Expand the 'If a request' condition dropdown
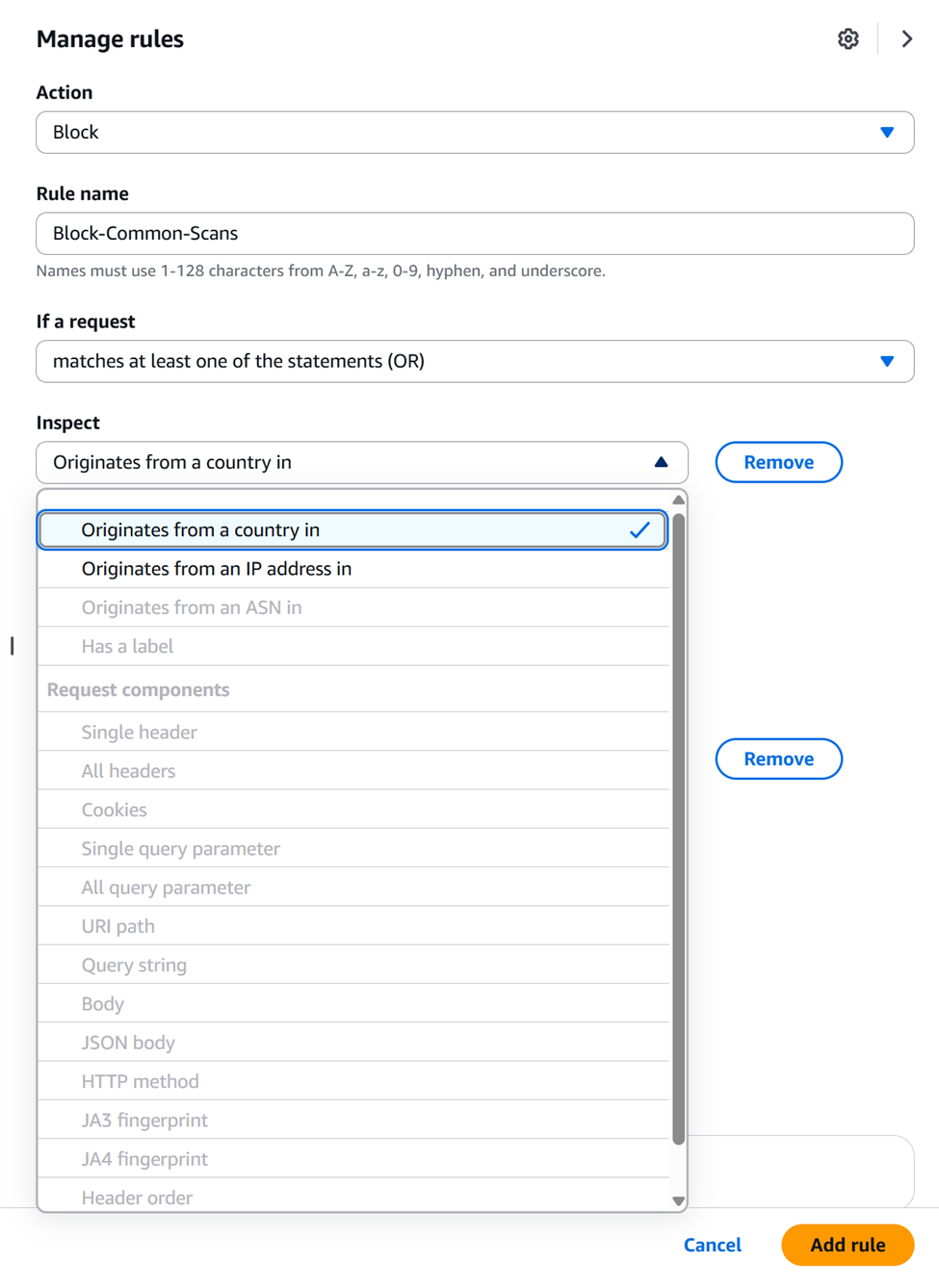Screen dimensions: 939x1288 pos(475,362)
